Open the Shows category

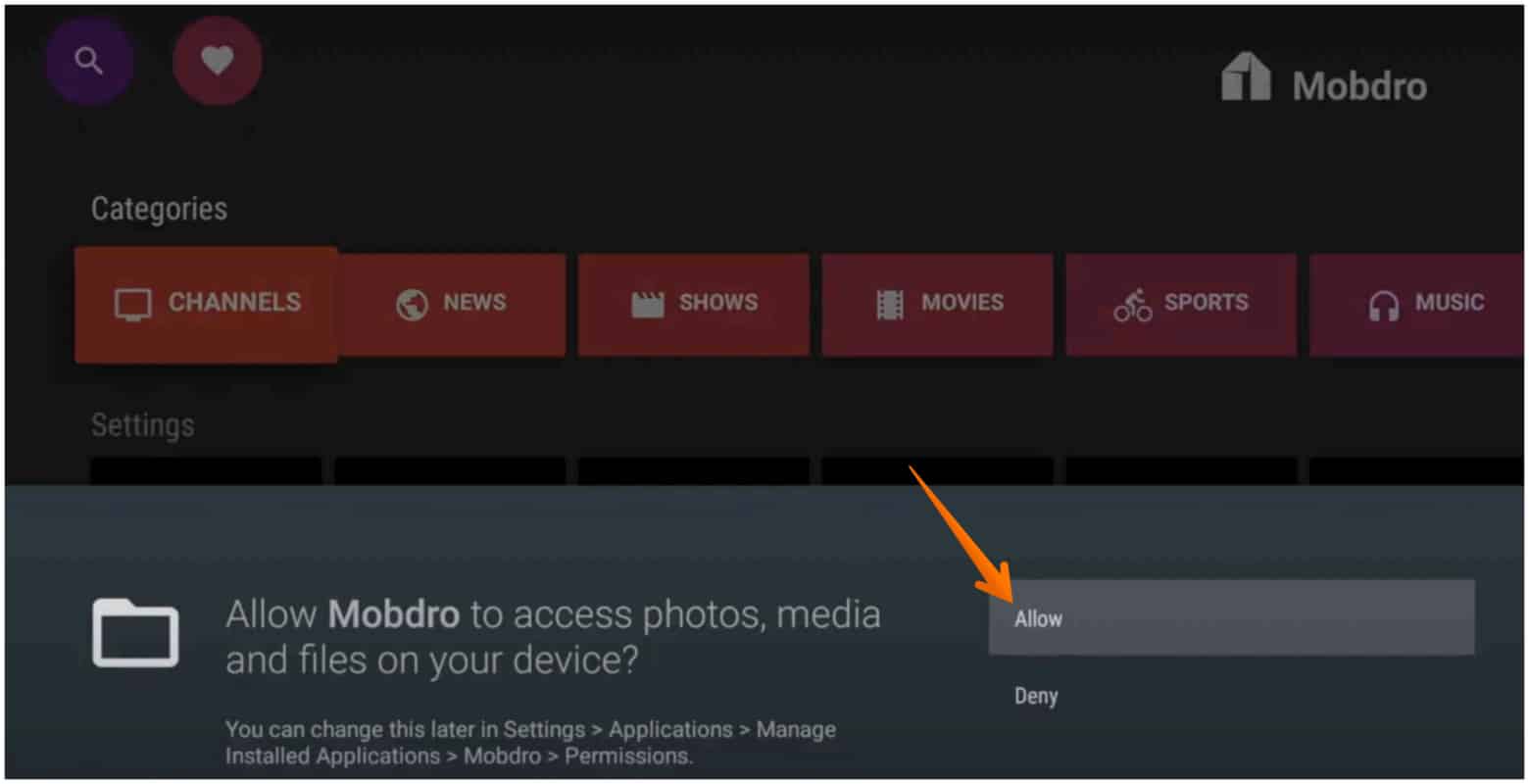pos(693,304)
